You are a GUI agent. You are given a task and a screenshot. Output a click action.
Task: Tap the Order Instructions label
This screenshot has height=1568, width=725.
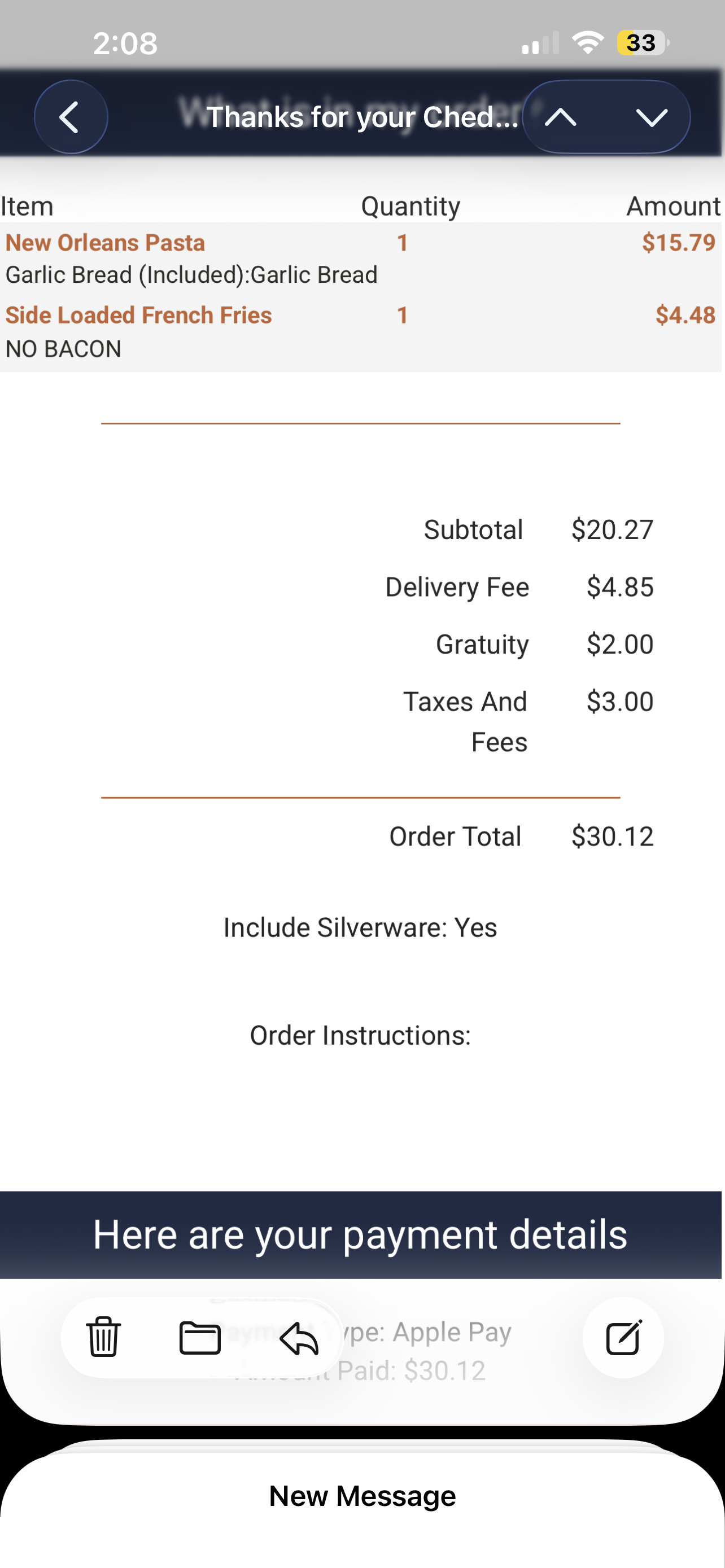(360, 1035)
